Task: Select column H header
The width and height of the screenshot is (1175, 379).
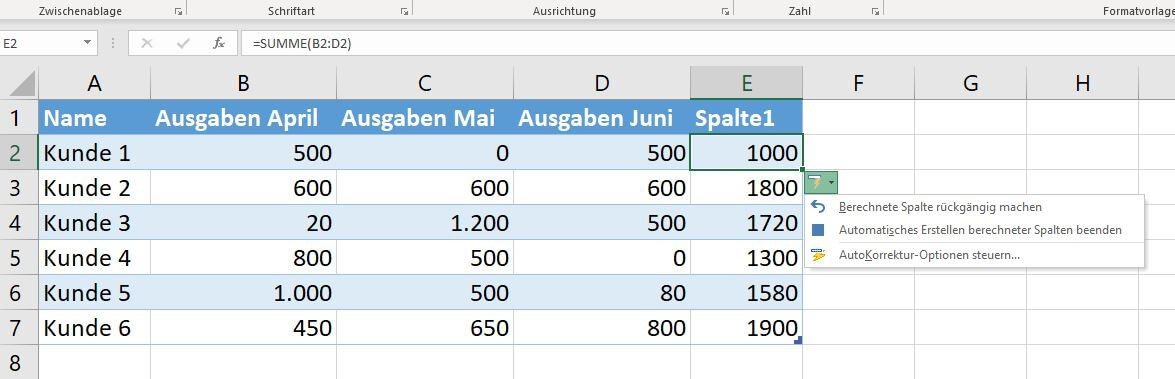Action: click(x=1082, y=83)
